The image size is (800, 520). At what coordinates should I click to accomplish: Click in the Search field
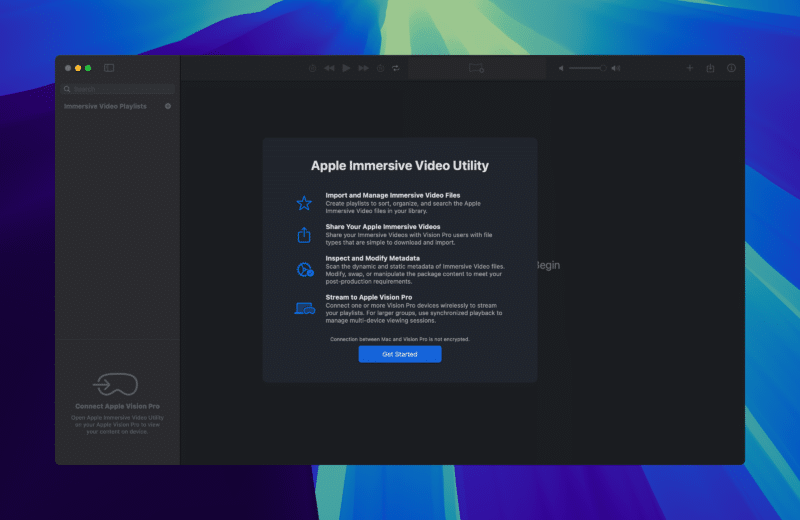coord(118,89)
